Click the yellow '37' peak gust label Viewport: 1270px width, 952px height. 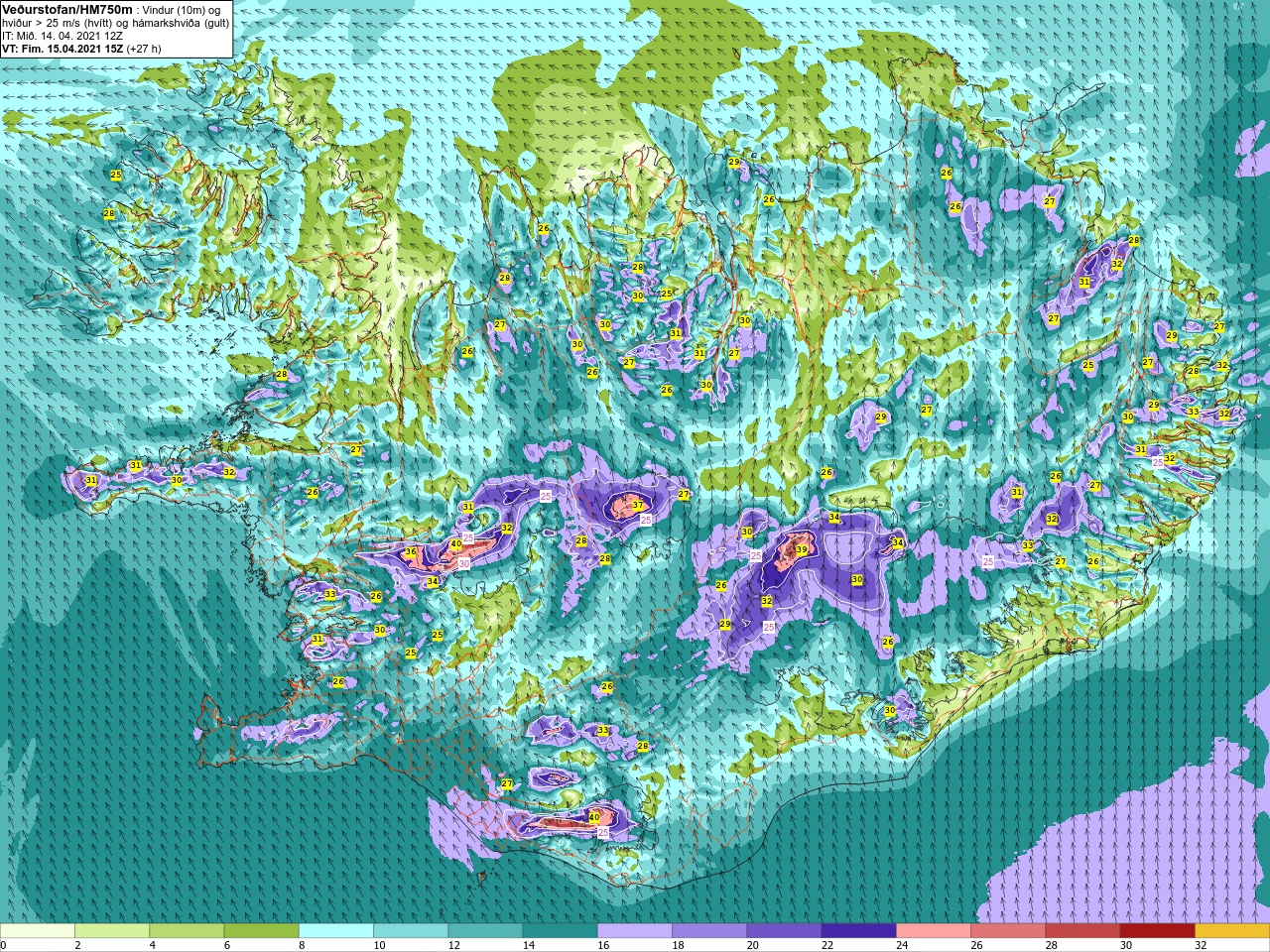tap(638, 505)
